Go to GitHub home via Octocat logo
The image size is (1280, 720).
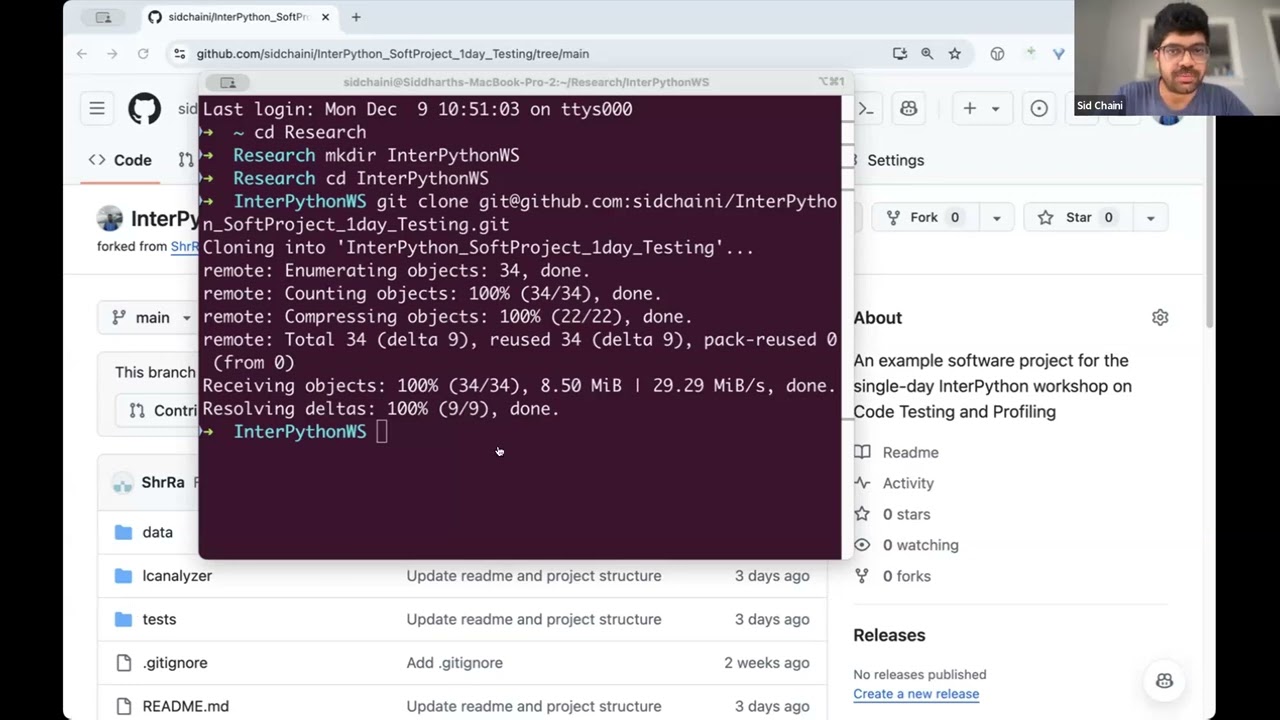144,108
